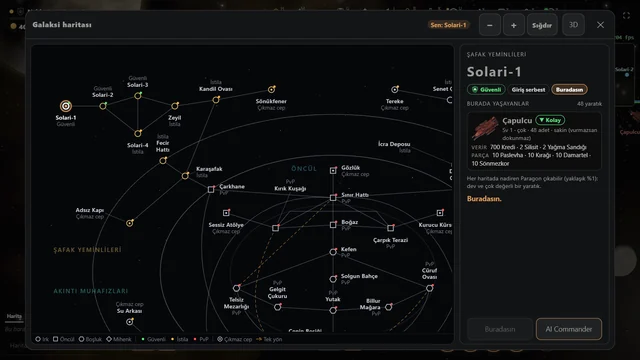Select the Karaşafak node
Screen dimensions: 640x360
pos(185,176)
